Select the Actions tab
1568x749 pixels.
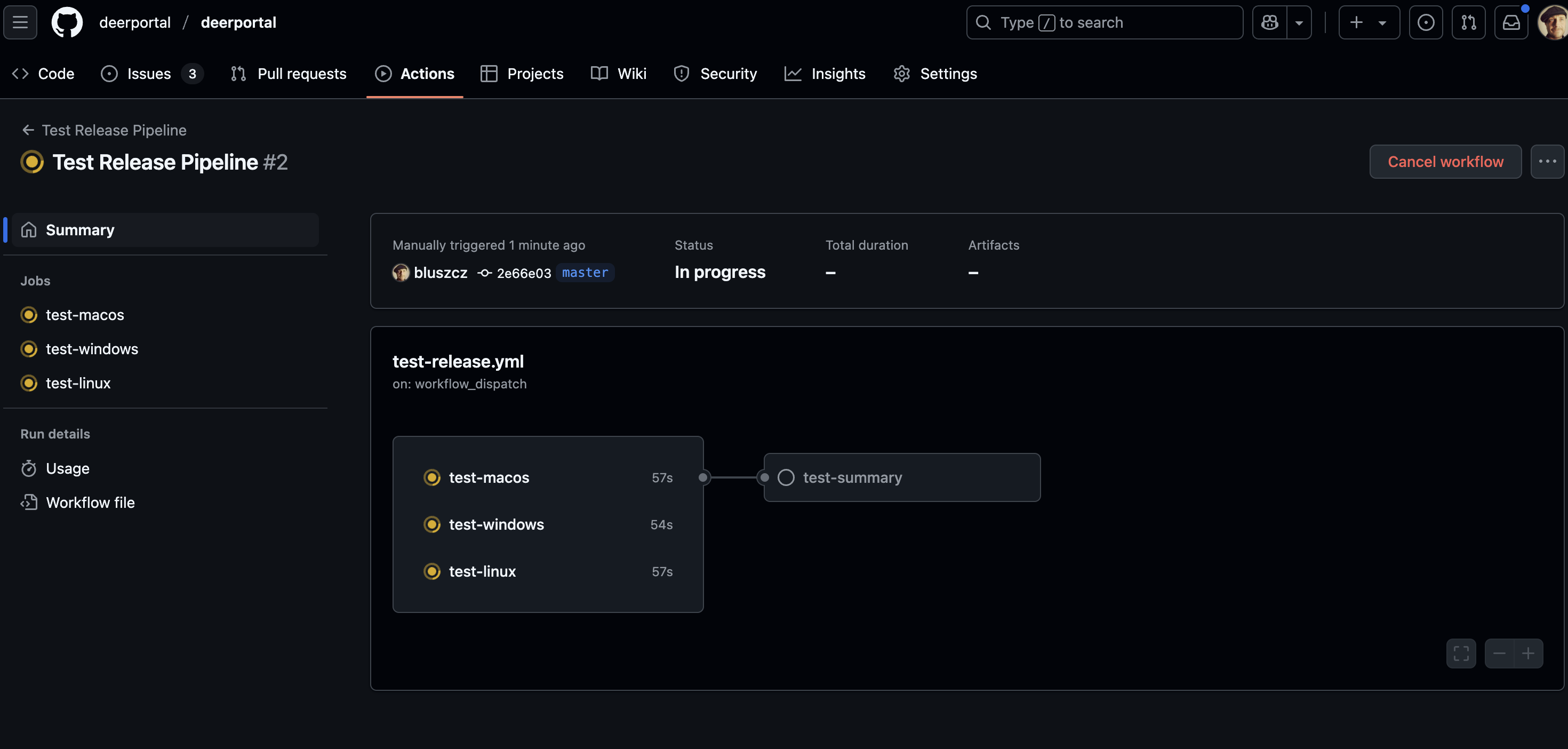pyautogui.click(x=414, y=74)
